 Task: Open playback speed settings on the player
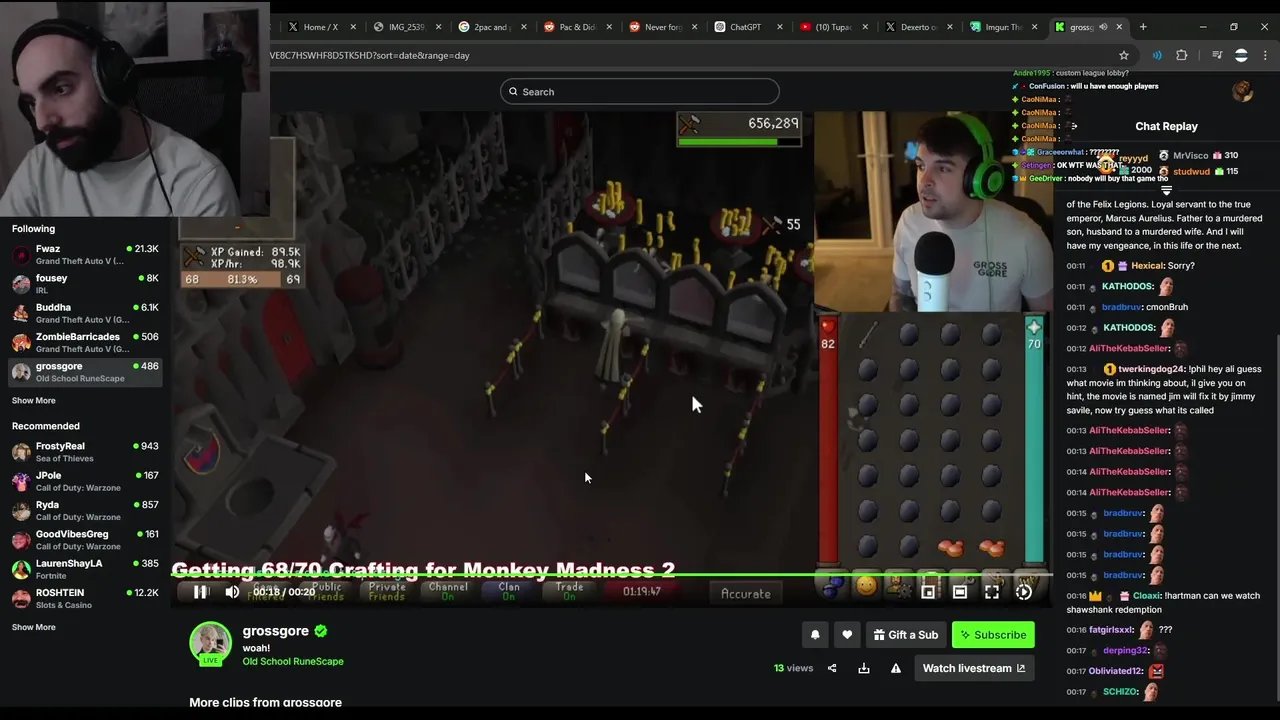tap(1023, 592)
